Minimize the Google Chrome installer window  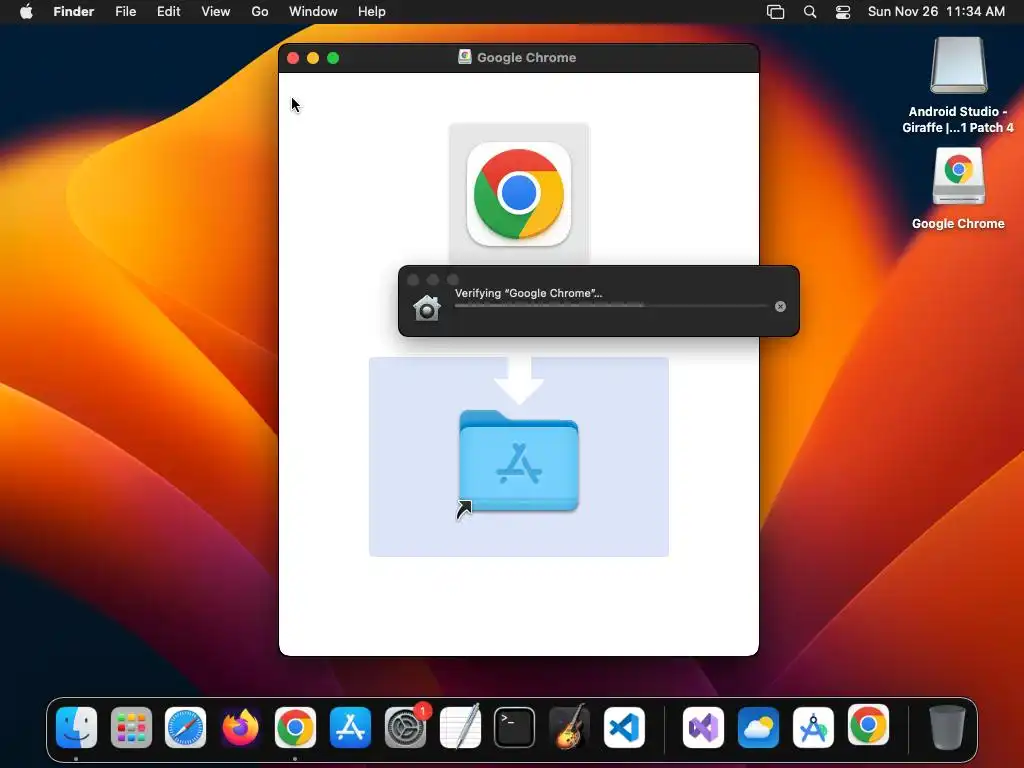(x=313, y=58)
